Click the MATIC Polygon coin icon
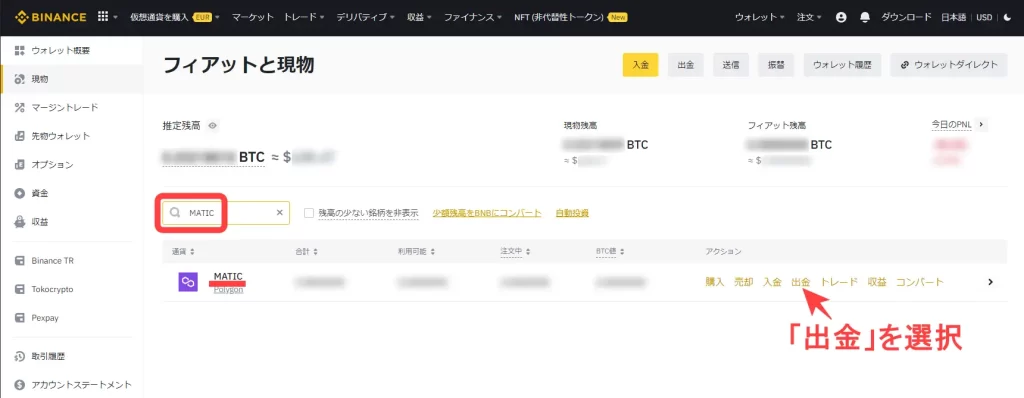This screenshot has width=1024, height=398. click(188, 282)
